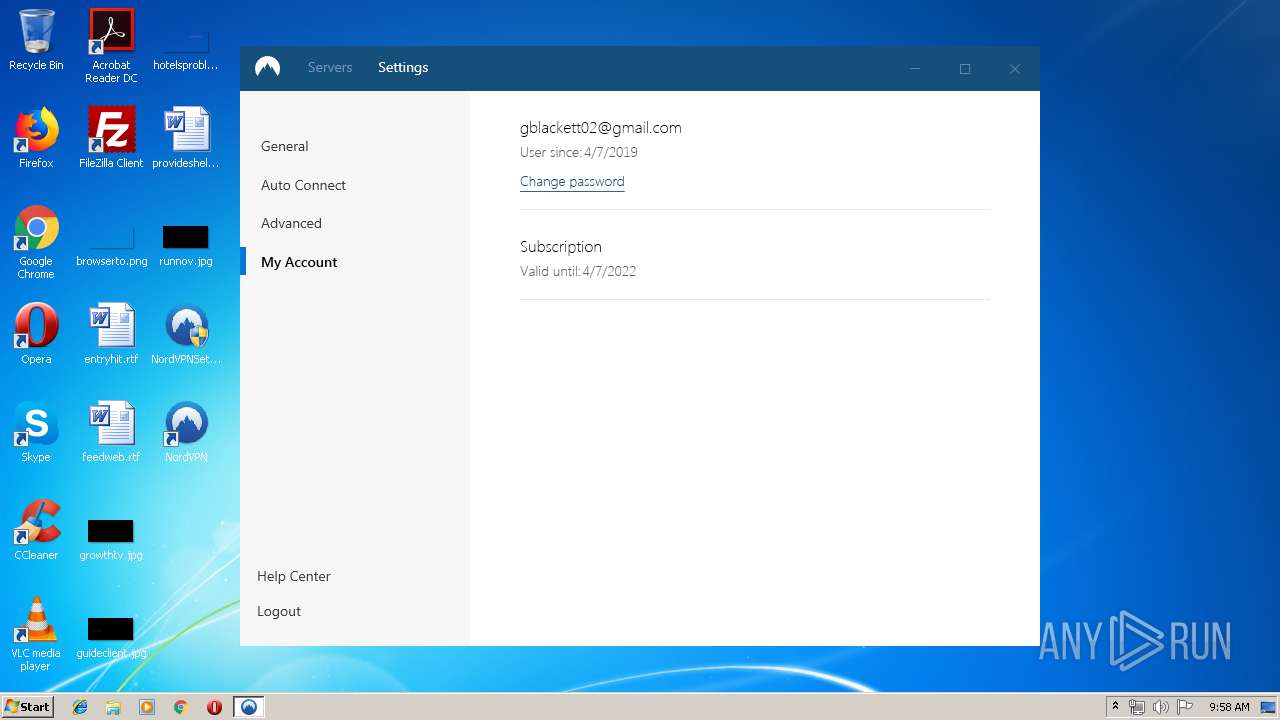Click the NordVPN logo in title bar
1280x720 pixels.
267,67
